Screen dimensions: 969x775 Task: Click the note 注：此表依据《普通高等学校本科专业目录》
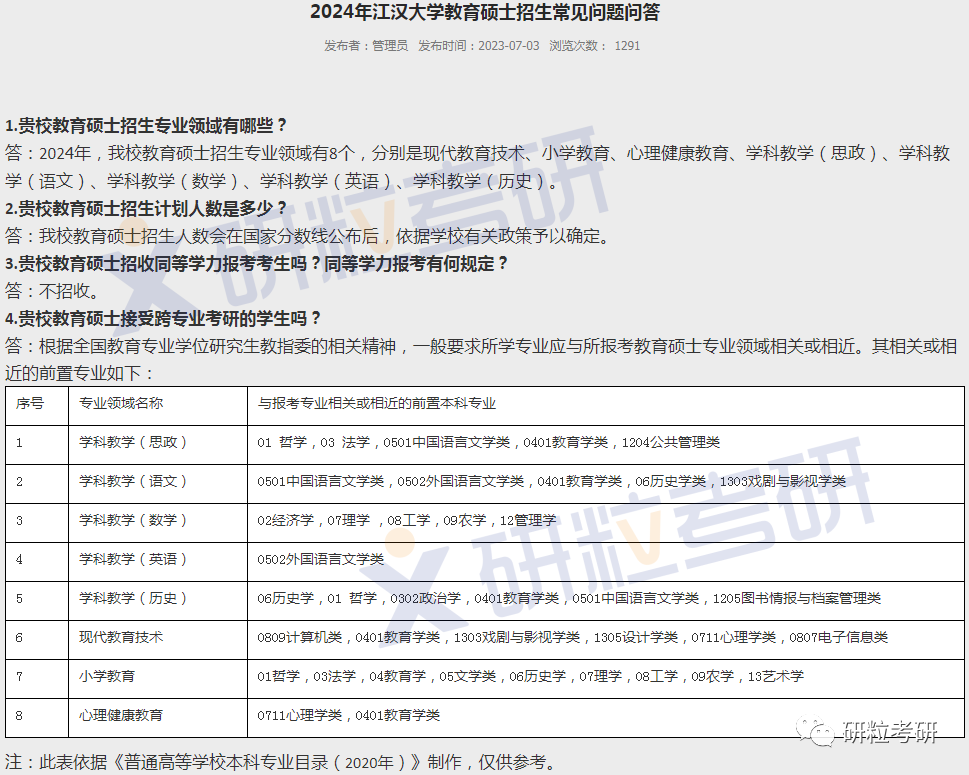click(281, 762)
